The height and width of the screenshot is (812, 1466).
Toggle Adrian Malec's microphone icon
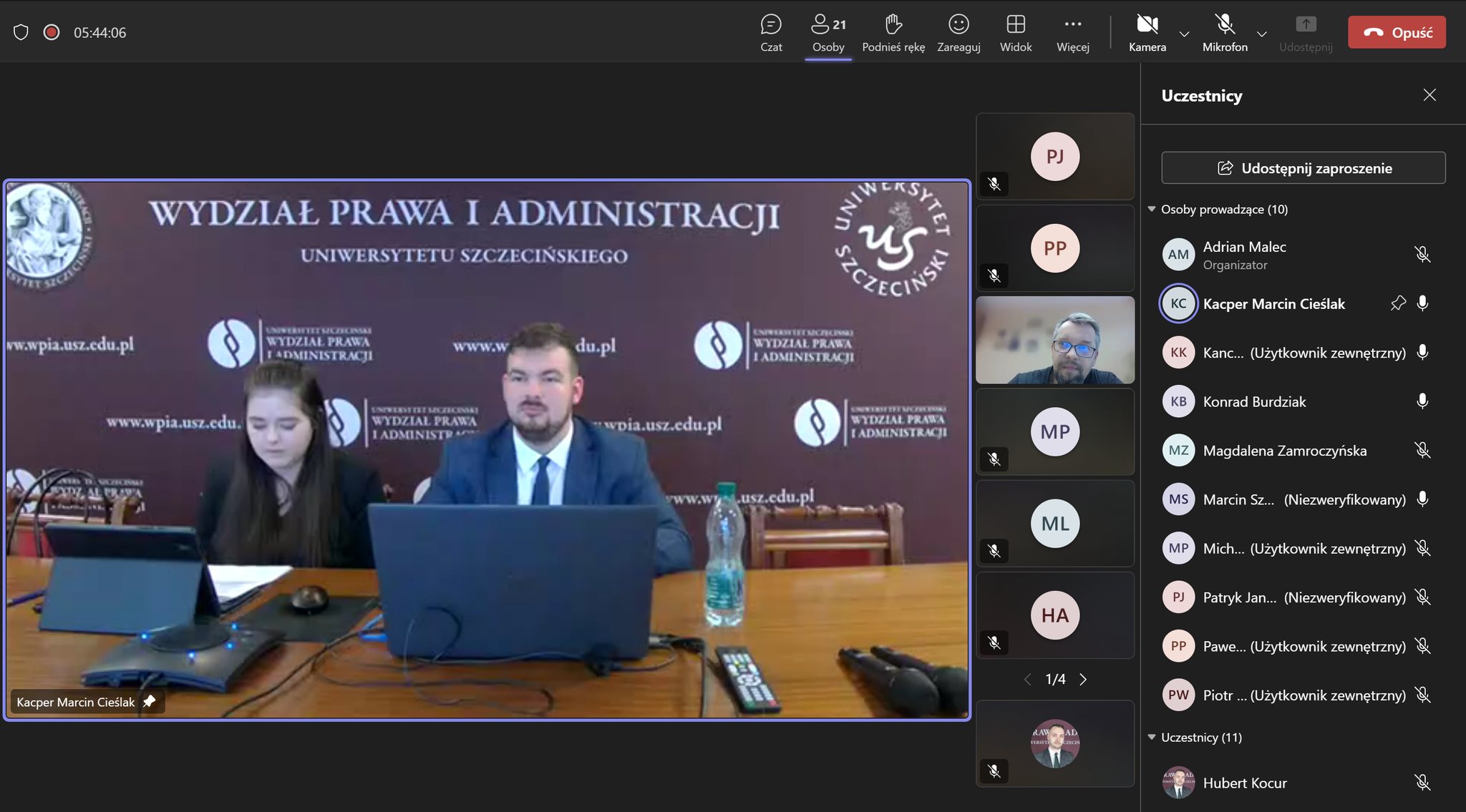point(1422,255)
